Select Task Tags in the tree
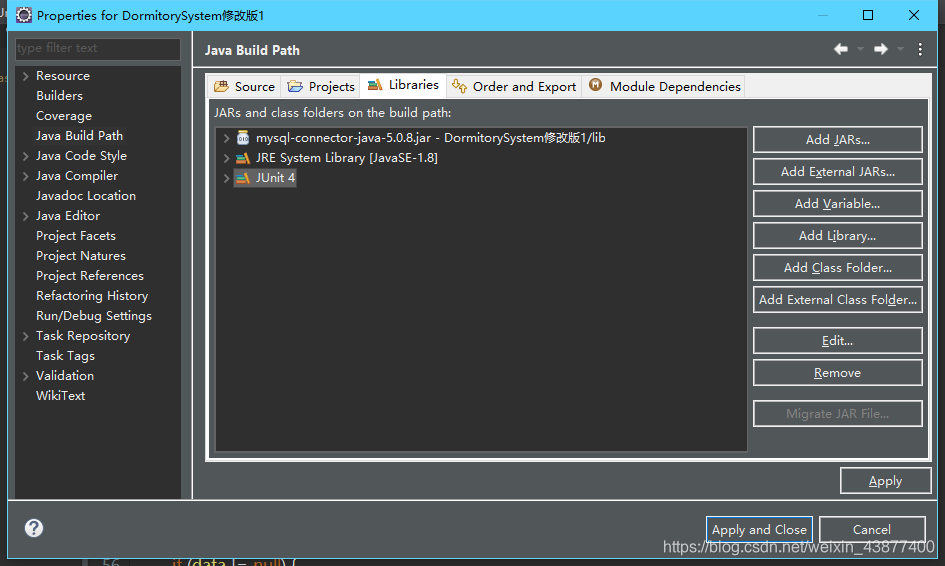Image resolution: width=945 pixels, height=566 pixels. pyautogui.click(x=65, y=356)
